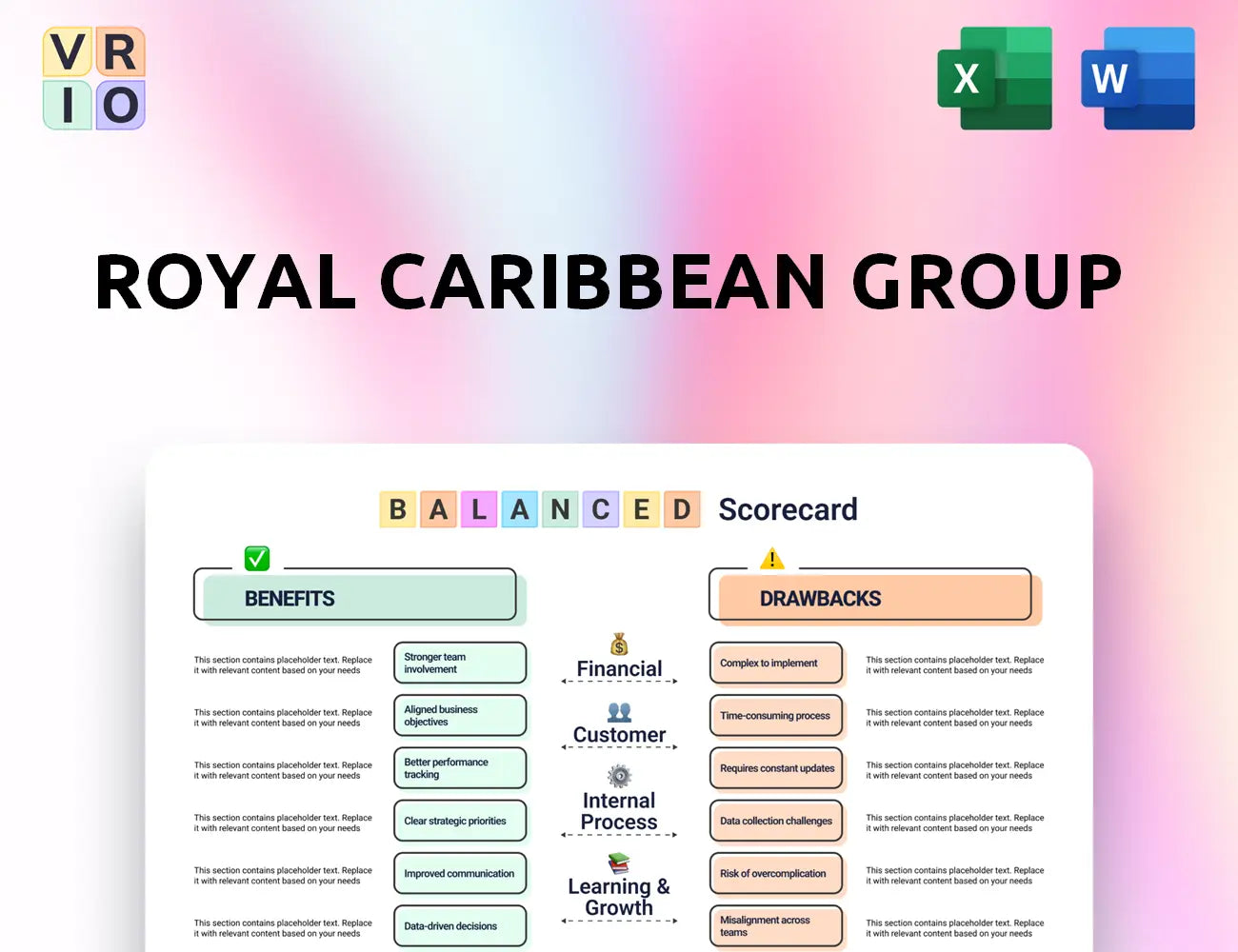Screen dimensions: 1238x952
Task: Click the Learning & Growth label
Action: [x=619, y=897]
